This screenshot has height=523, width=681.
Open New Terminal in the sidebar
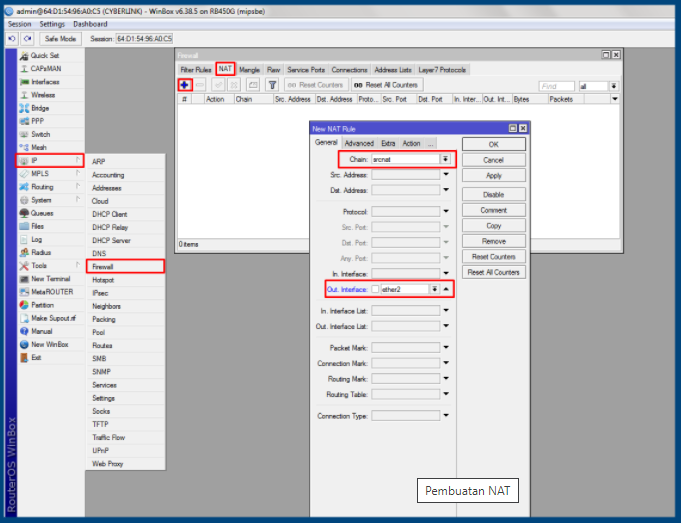(50, 279)
